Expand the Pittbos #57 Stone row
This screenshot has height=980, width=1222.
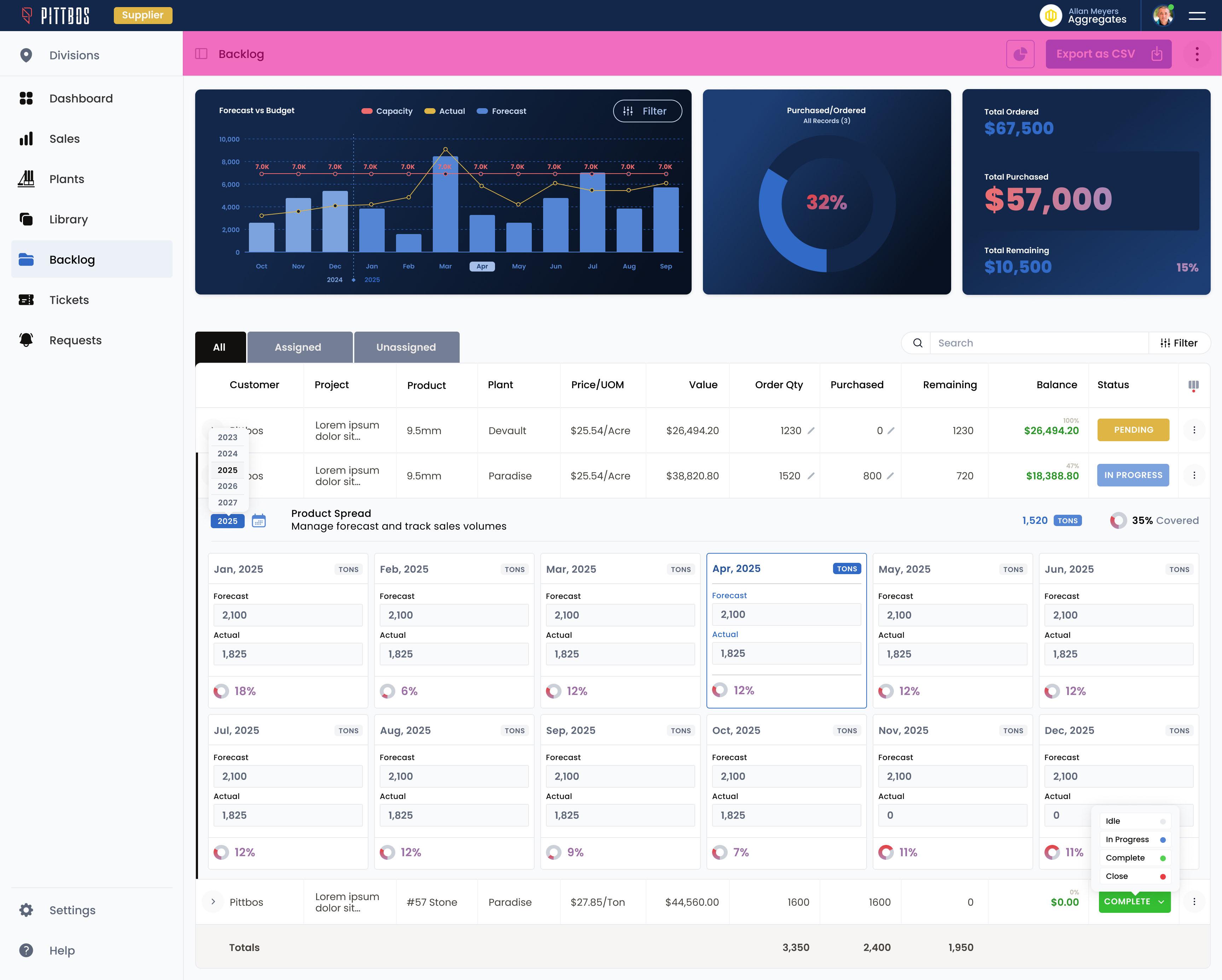213,901
